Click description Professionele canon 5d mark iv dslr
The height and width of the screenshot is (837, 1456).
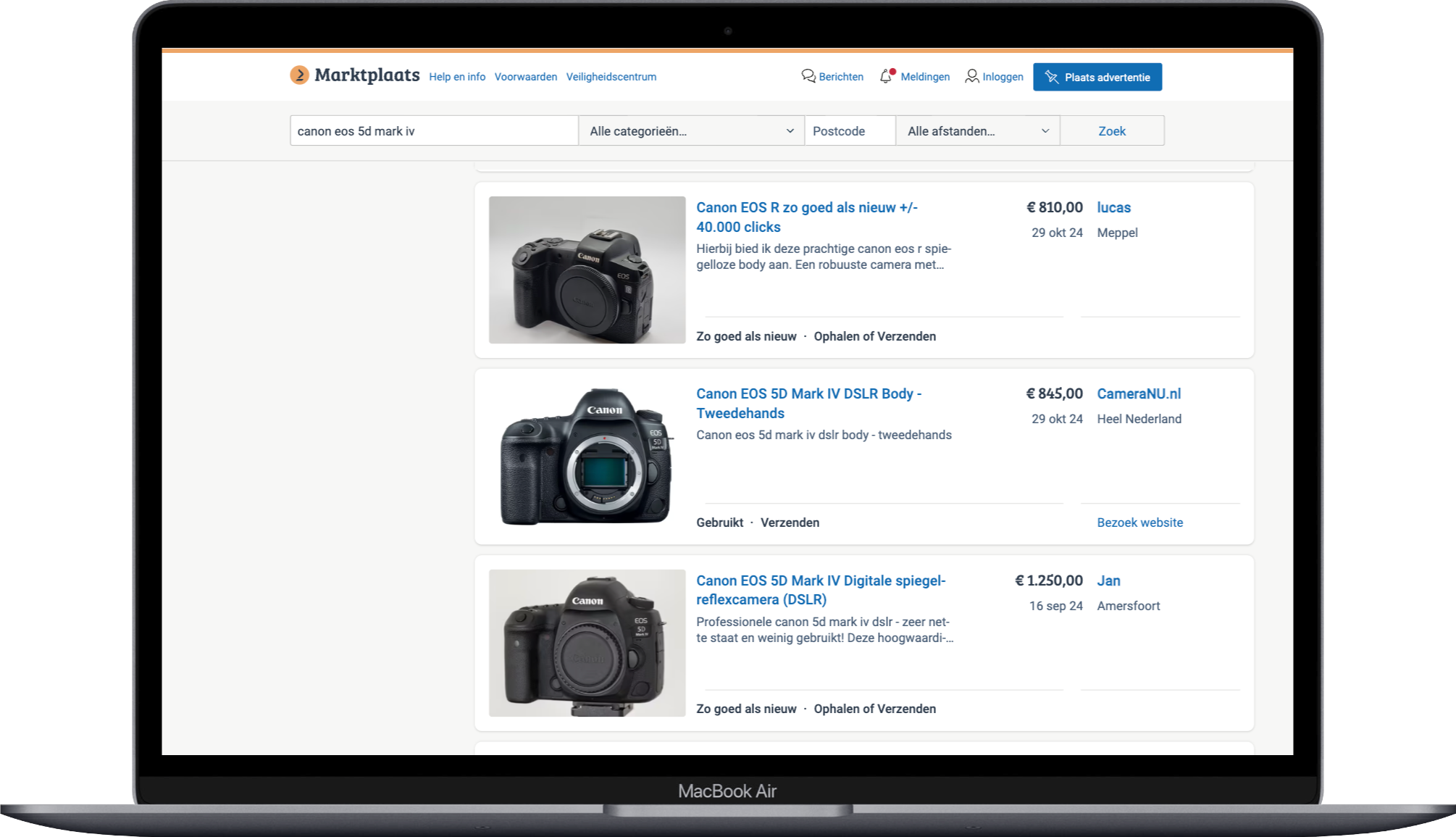[x=825, y=630]
